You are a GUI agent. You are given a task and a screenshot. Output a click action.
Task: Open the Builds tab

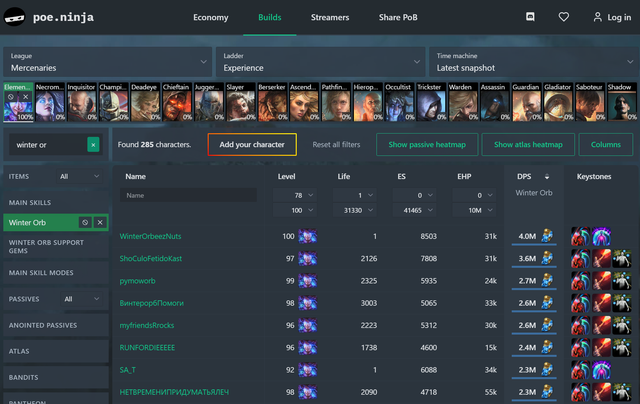270,17
